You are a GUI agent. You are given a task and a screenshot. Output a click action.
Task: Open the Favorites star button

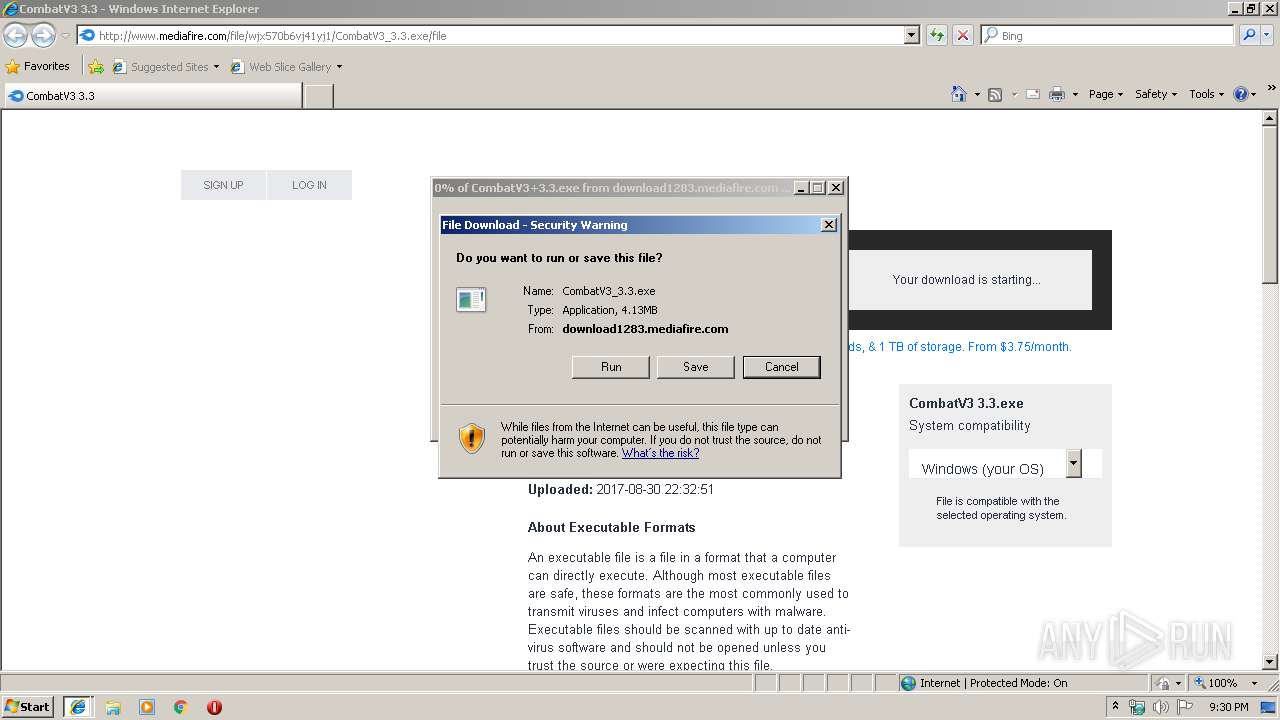[x=38, y=66]
